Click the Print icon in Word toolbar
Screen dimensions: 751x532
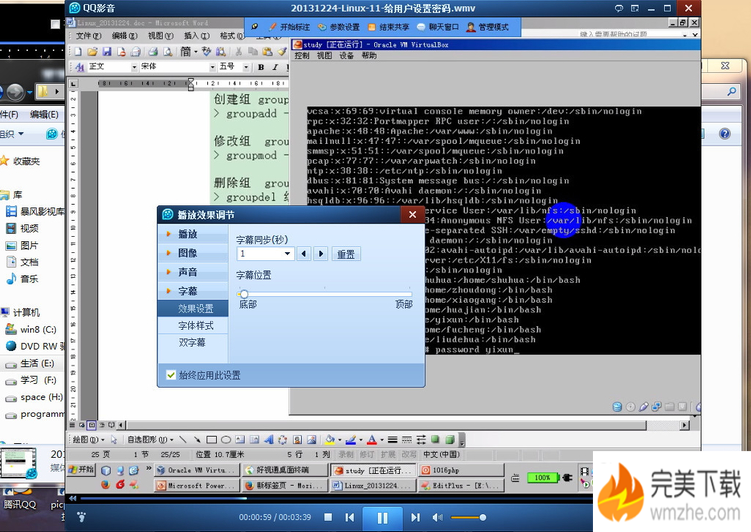[153, 51]
